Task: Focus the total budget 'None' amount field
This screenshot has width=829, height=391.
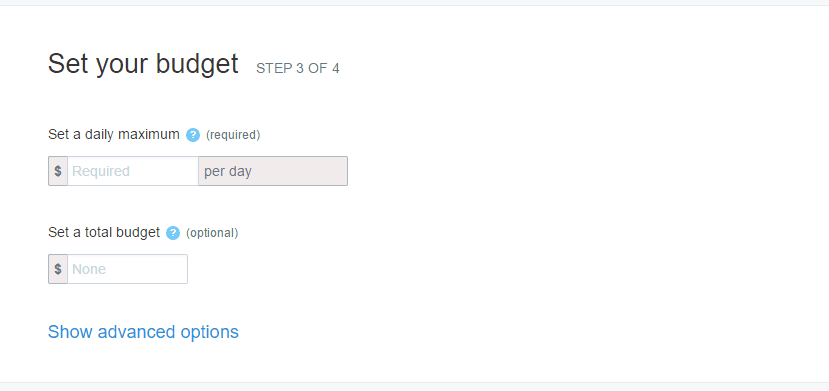Action: [127, 269]
